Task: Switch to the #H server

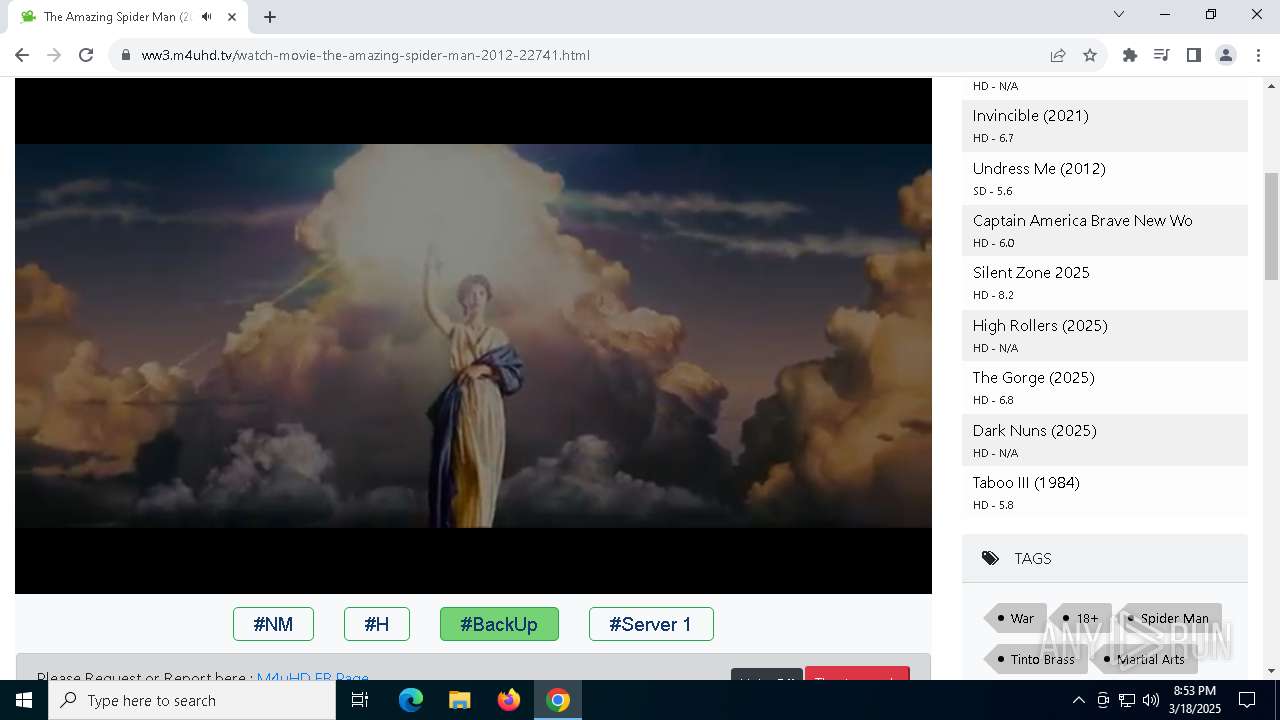Action: [x=377, y=624]
